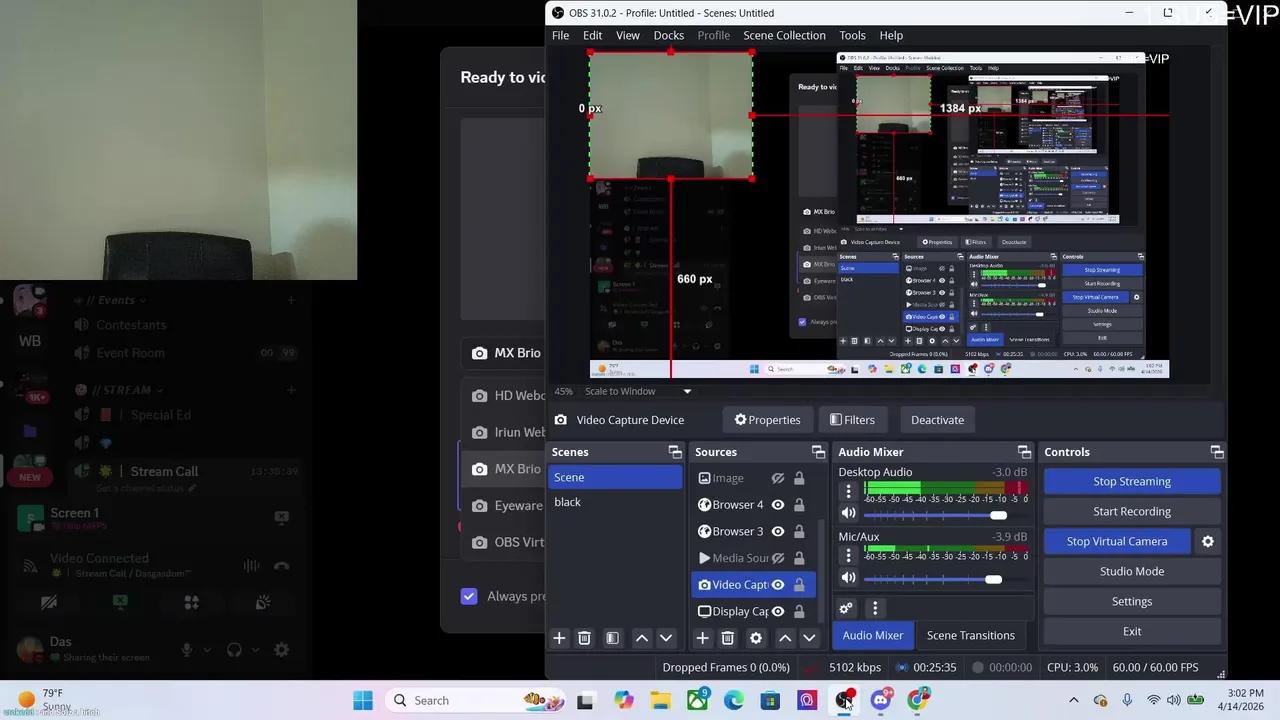Open the Edit menu

point(592,35)
